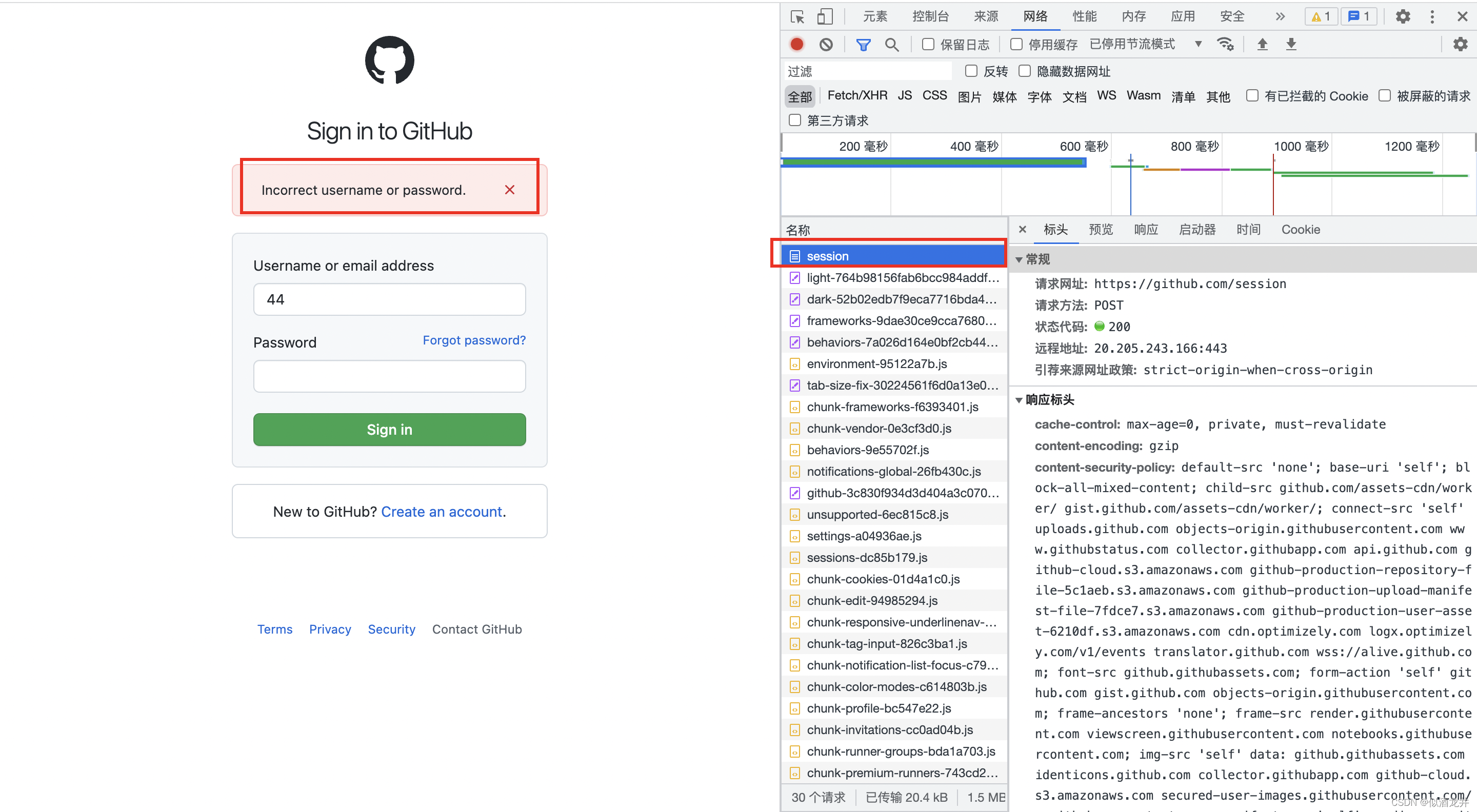
Task: Open the Cookie details tab
Action: [x=1301, y=229]
